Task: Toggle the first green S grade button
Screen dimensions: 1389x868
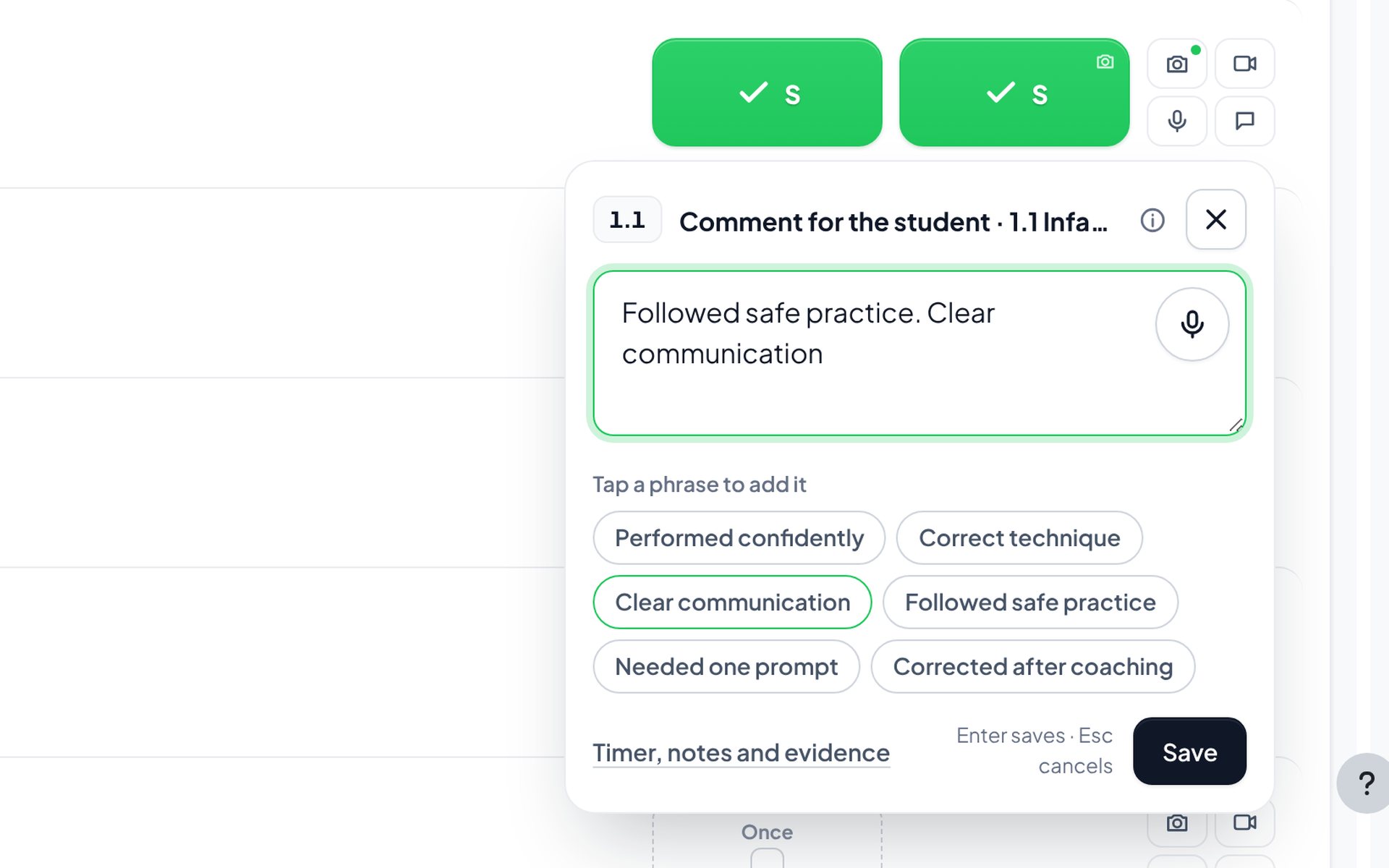Action: point(767,93)
